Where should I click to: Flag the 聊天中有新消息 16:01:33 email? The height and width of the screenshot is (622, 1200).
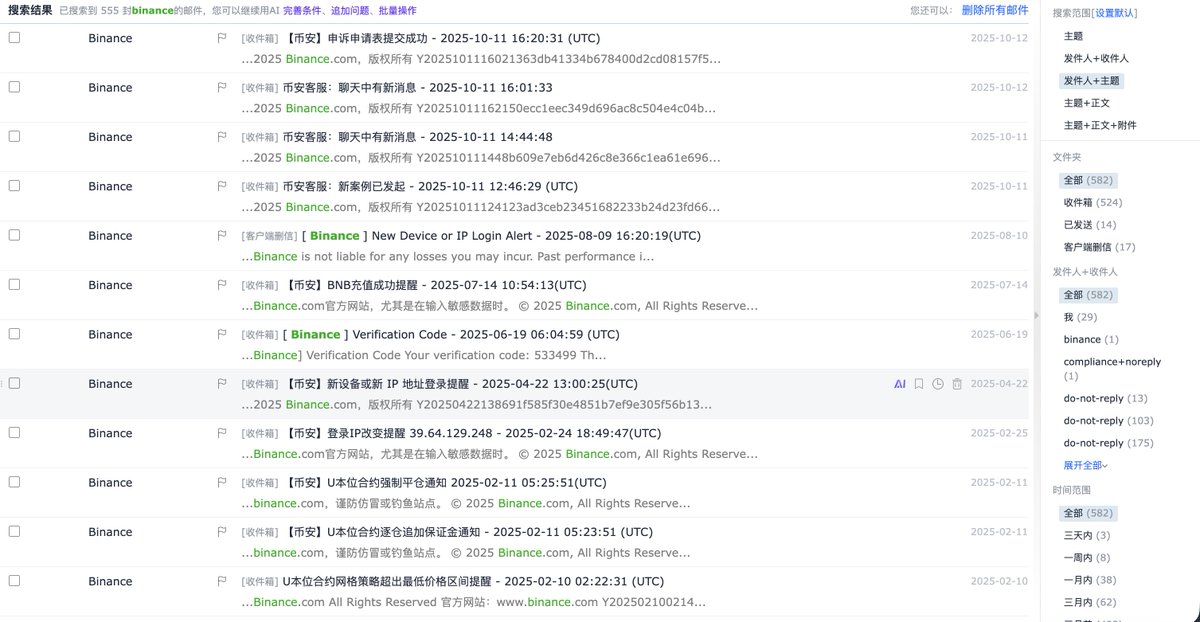[222, 87]
